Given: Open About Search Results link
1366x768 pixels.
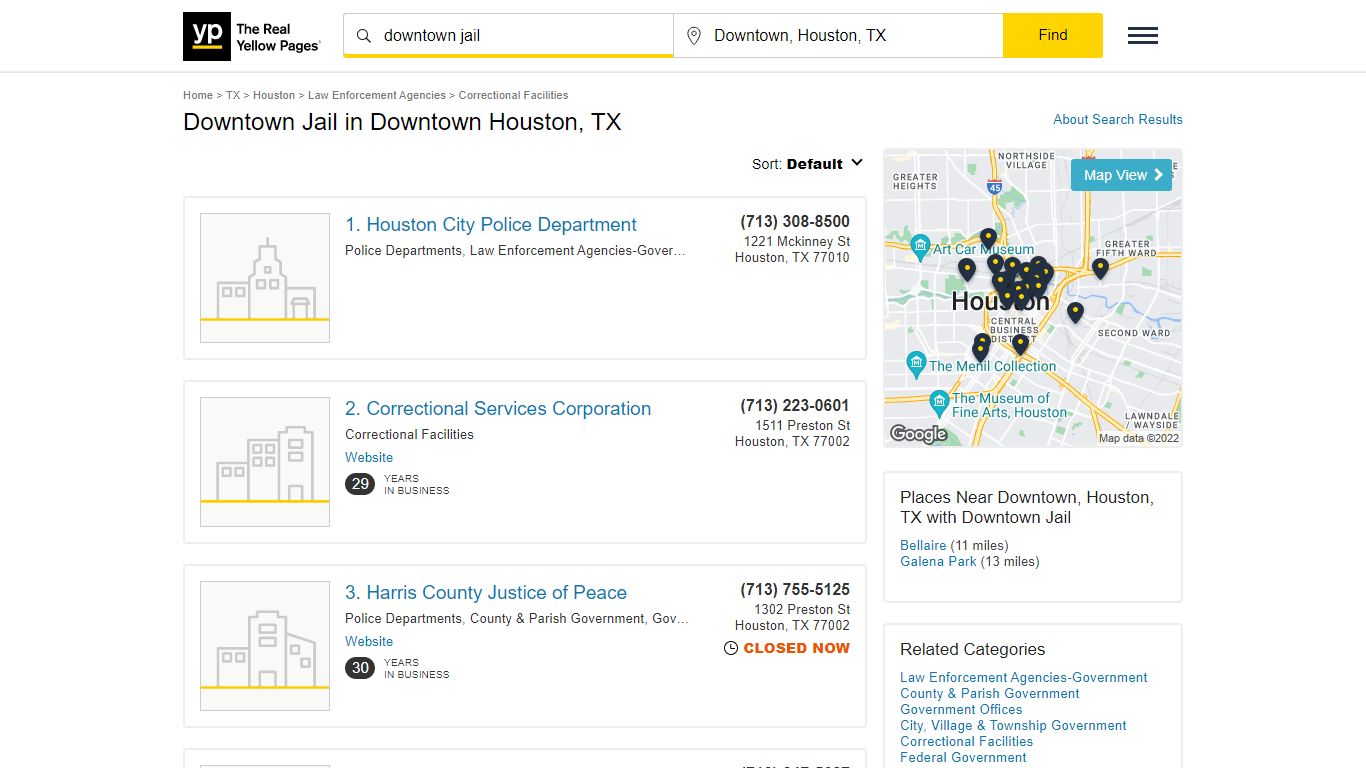Looking at the screenshot, I should [x=1118, y=119].
